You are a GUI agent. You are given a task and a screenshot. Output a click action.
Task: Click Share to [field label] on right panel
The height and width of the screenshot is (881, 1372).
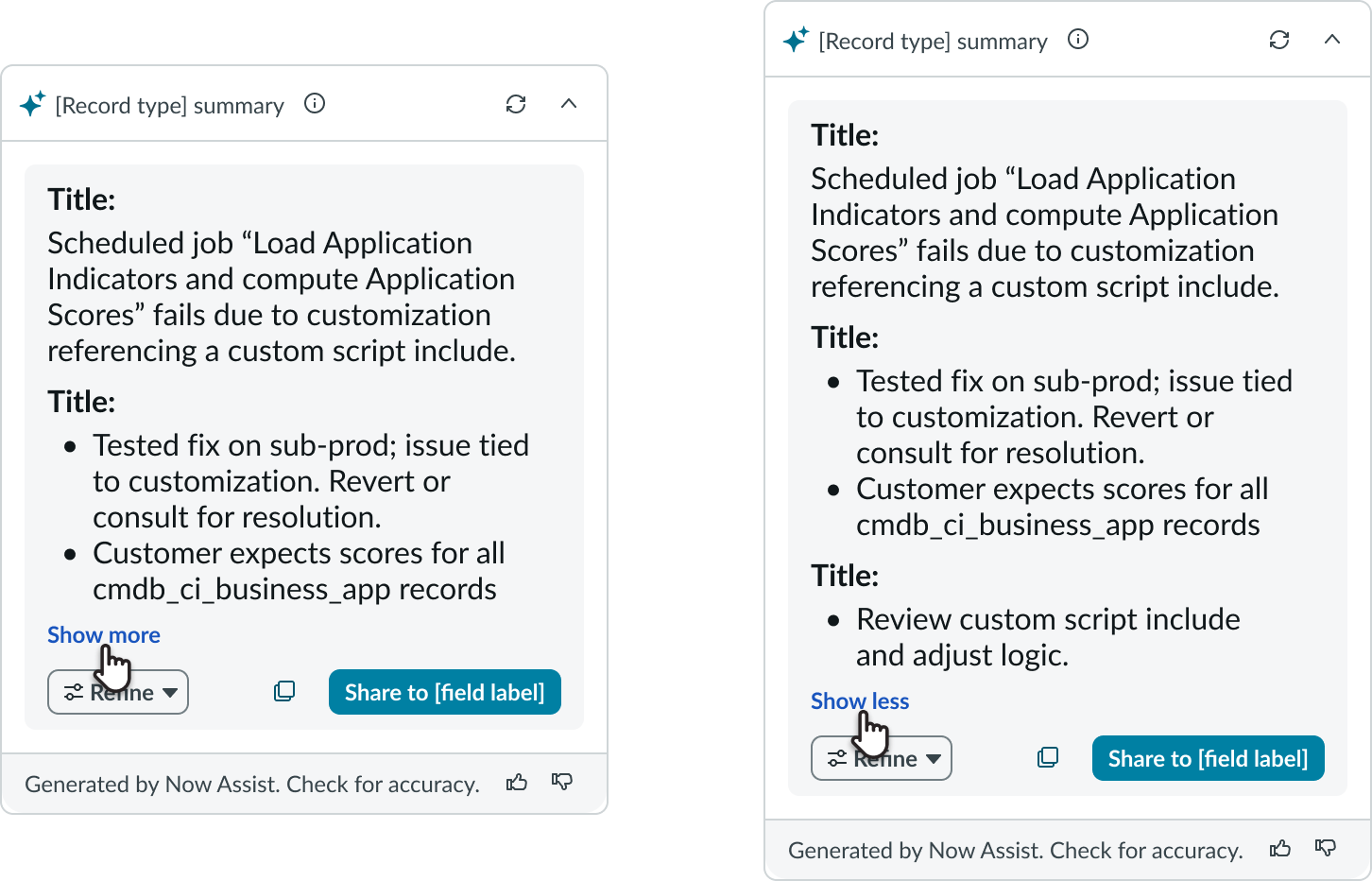pyautogui.click(x=1208, y=757)
